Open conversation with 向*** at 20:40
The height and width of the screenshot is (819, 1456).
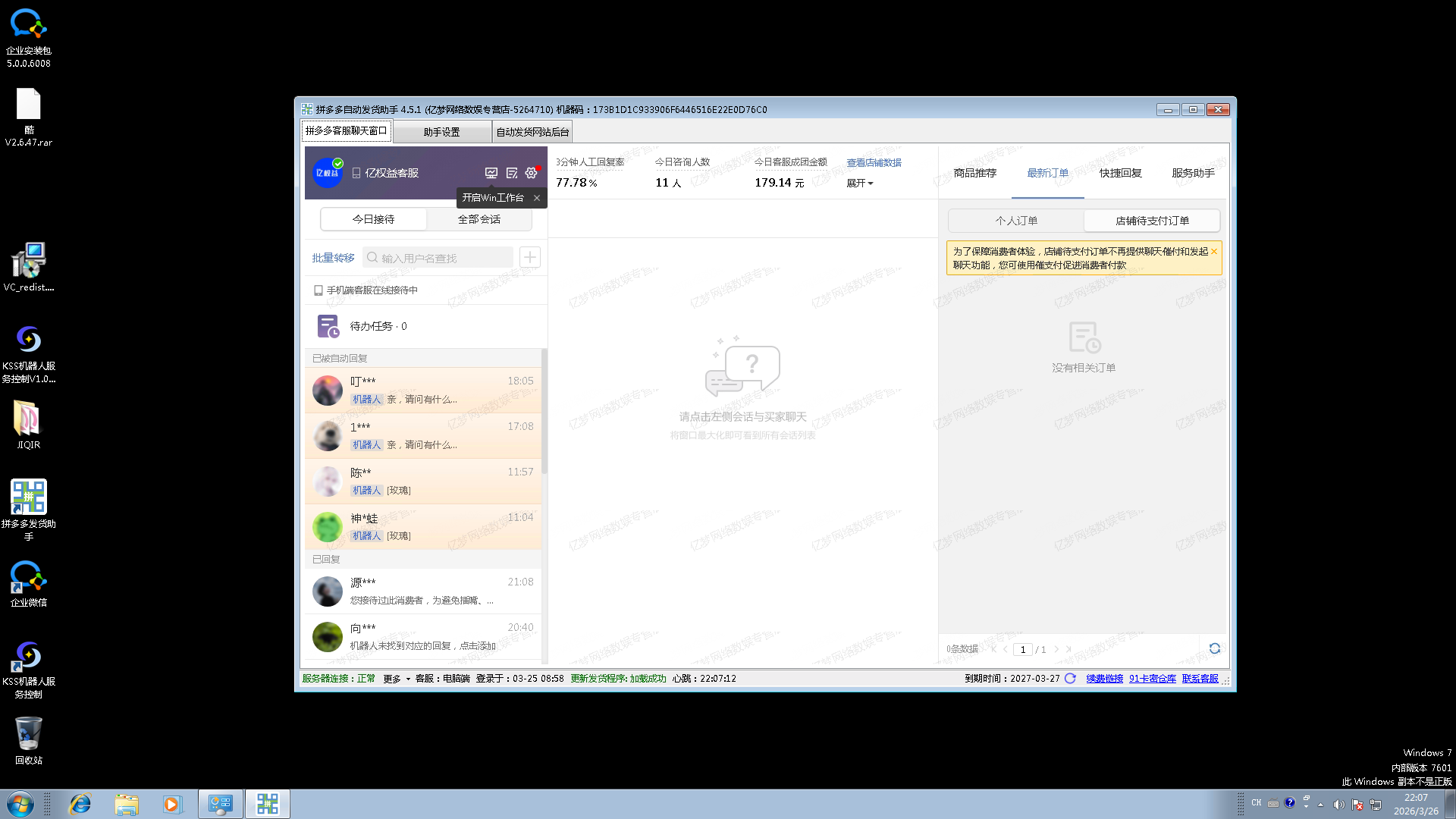(423, 636)
